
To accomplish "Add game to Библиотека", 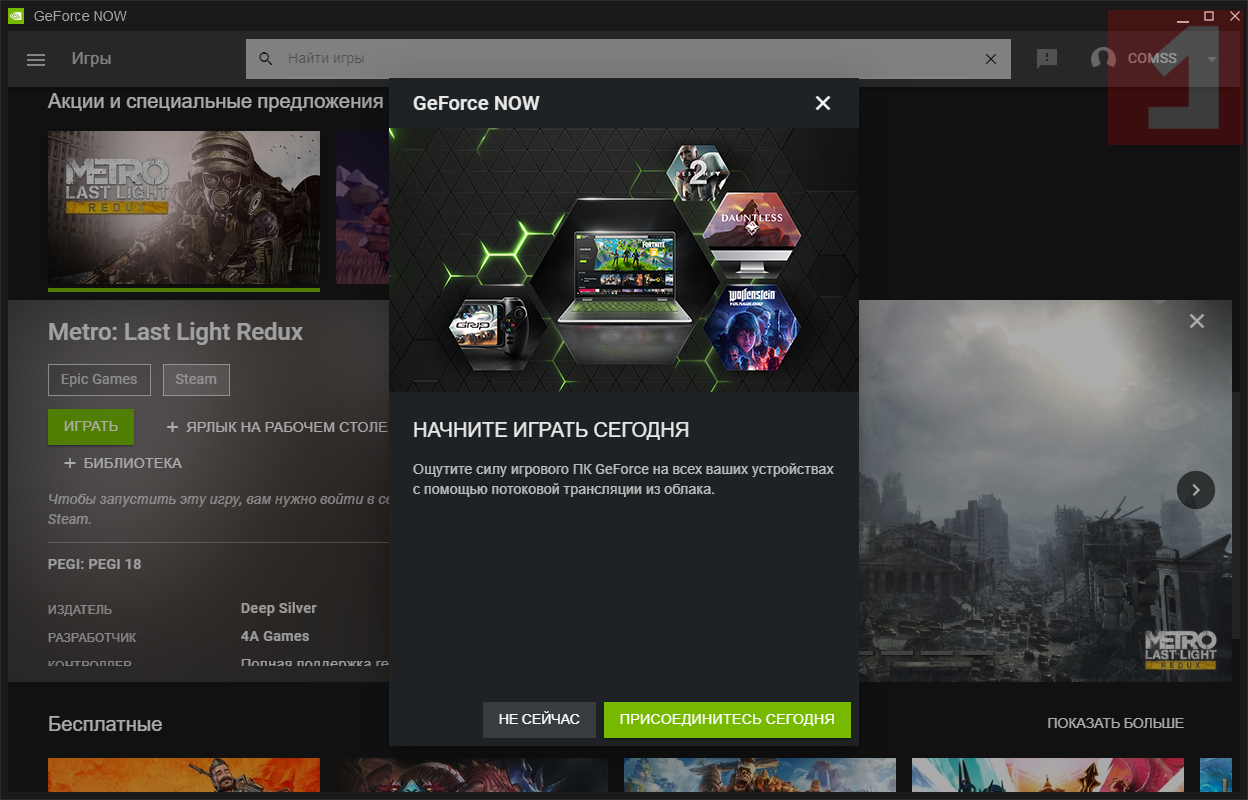I will pos(122,463).
